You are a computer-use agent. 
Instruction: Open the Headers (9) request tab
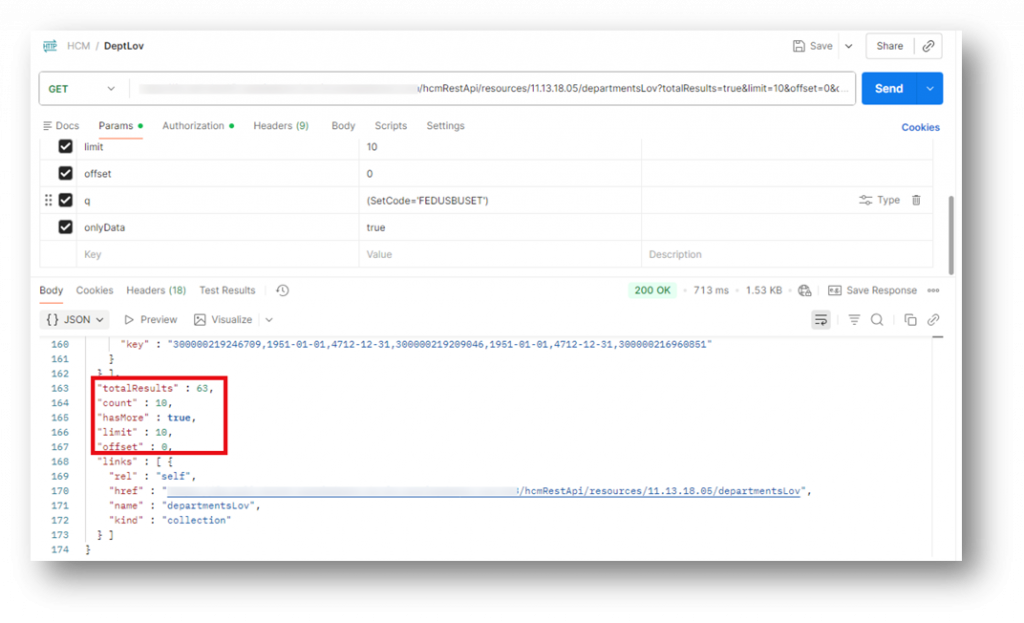click(281, 125)
